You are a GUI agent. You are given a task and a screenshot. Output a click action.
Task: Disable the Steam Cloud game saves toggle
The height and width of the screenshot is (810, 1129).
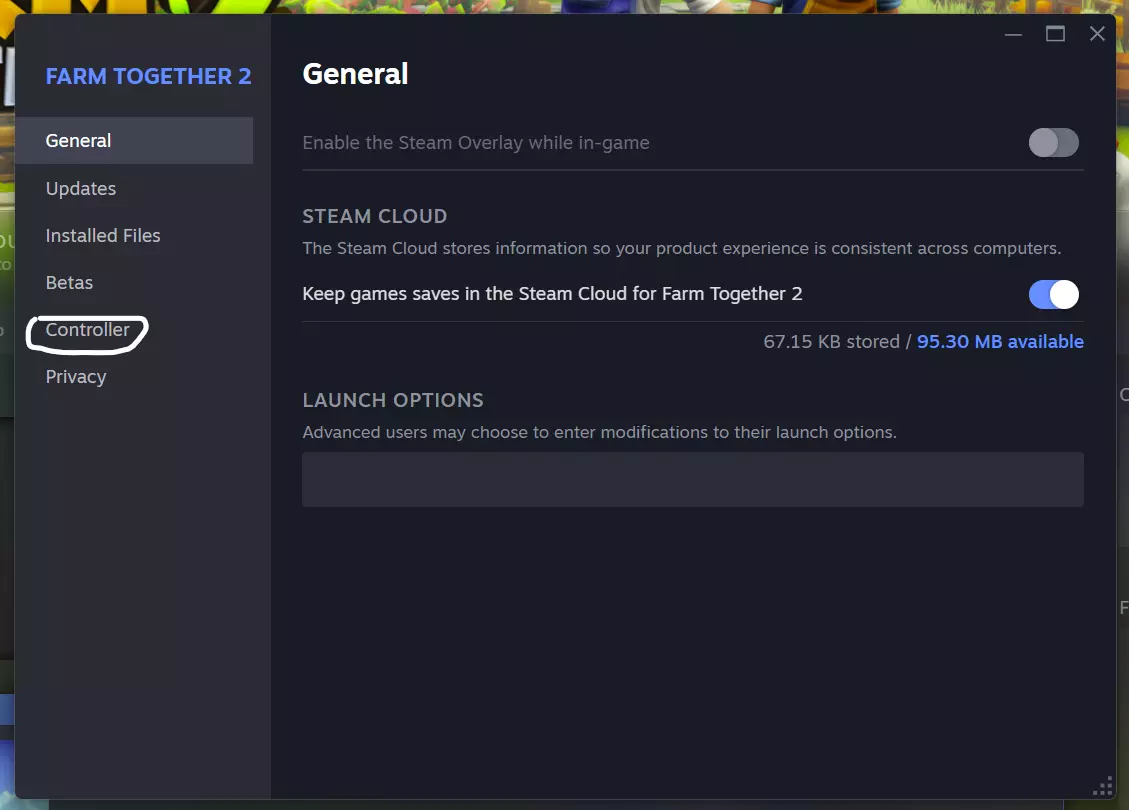(1054, 294)
